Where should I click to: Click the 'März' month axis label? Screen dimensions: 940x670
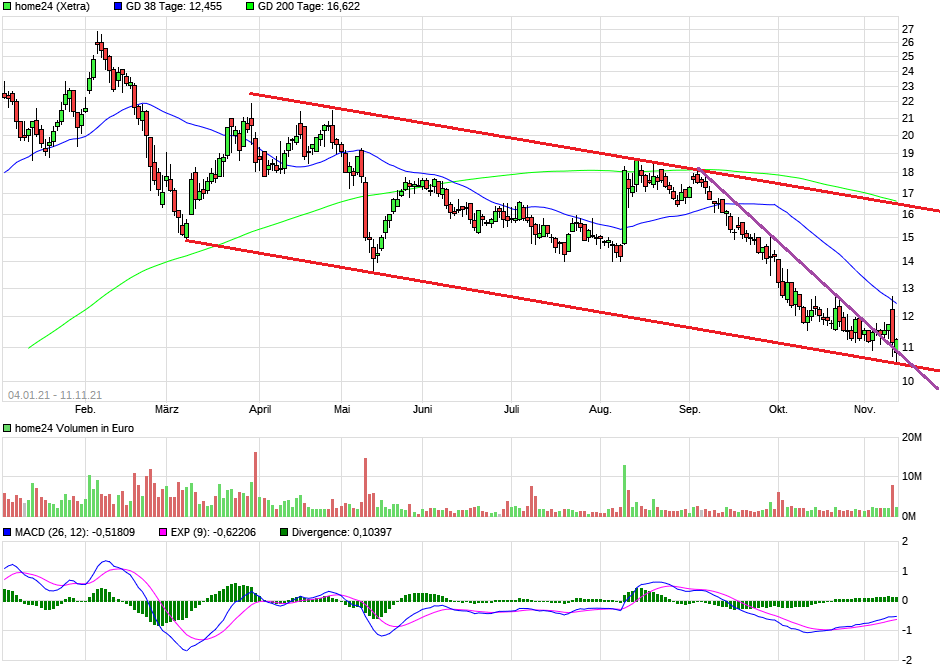pos(167,409)
